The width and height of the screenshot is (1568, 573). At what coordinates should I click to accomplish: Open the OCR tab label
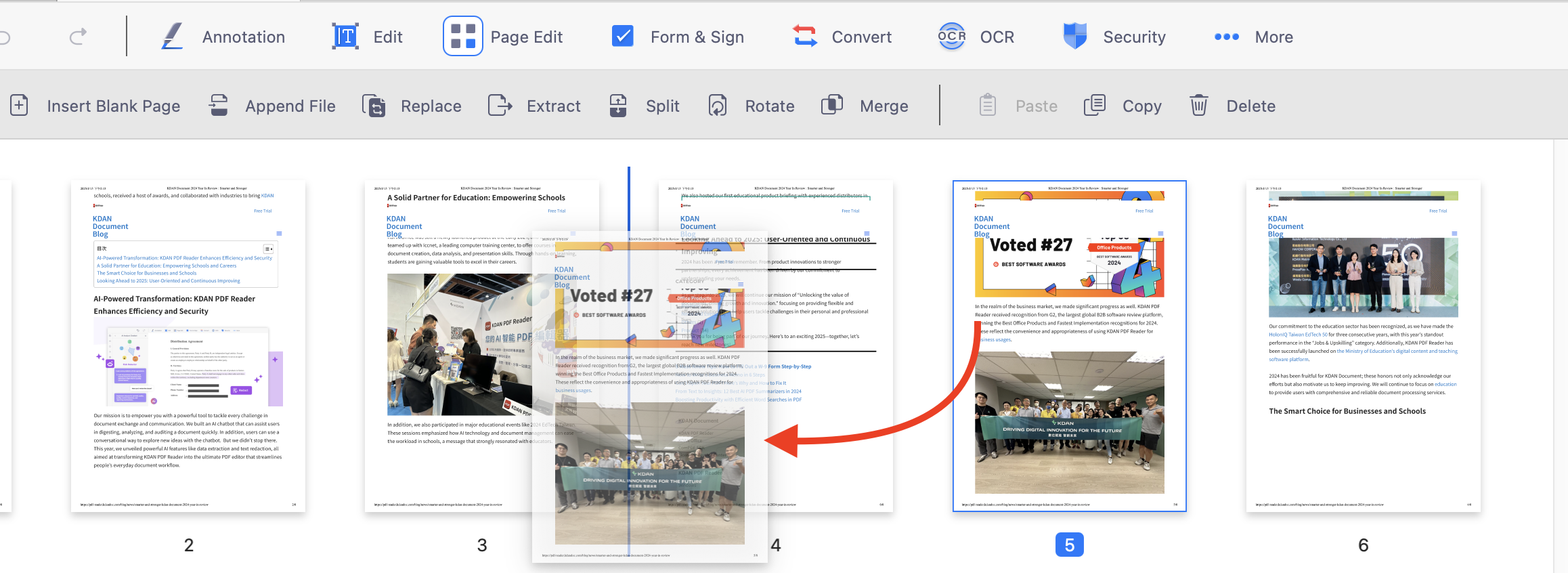pyautogui.click(x=997, y=37)
